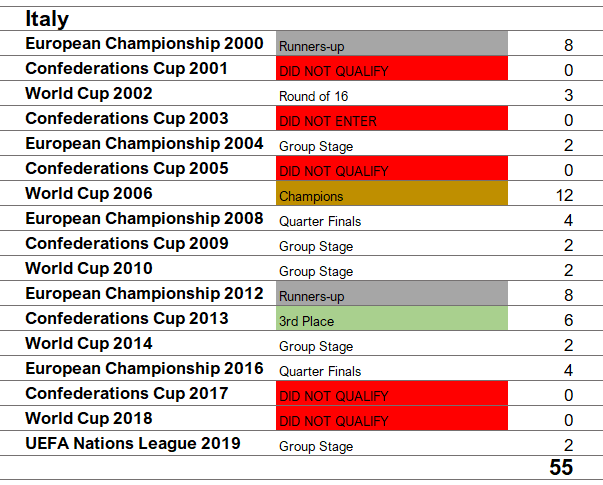This screenshot has height=485, width=603.
Task: Select the Italy heading cell
Action: (47, 18)
